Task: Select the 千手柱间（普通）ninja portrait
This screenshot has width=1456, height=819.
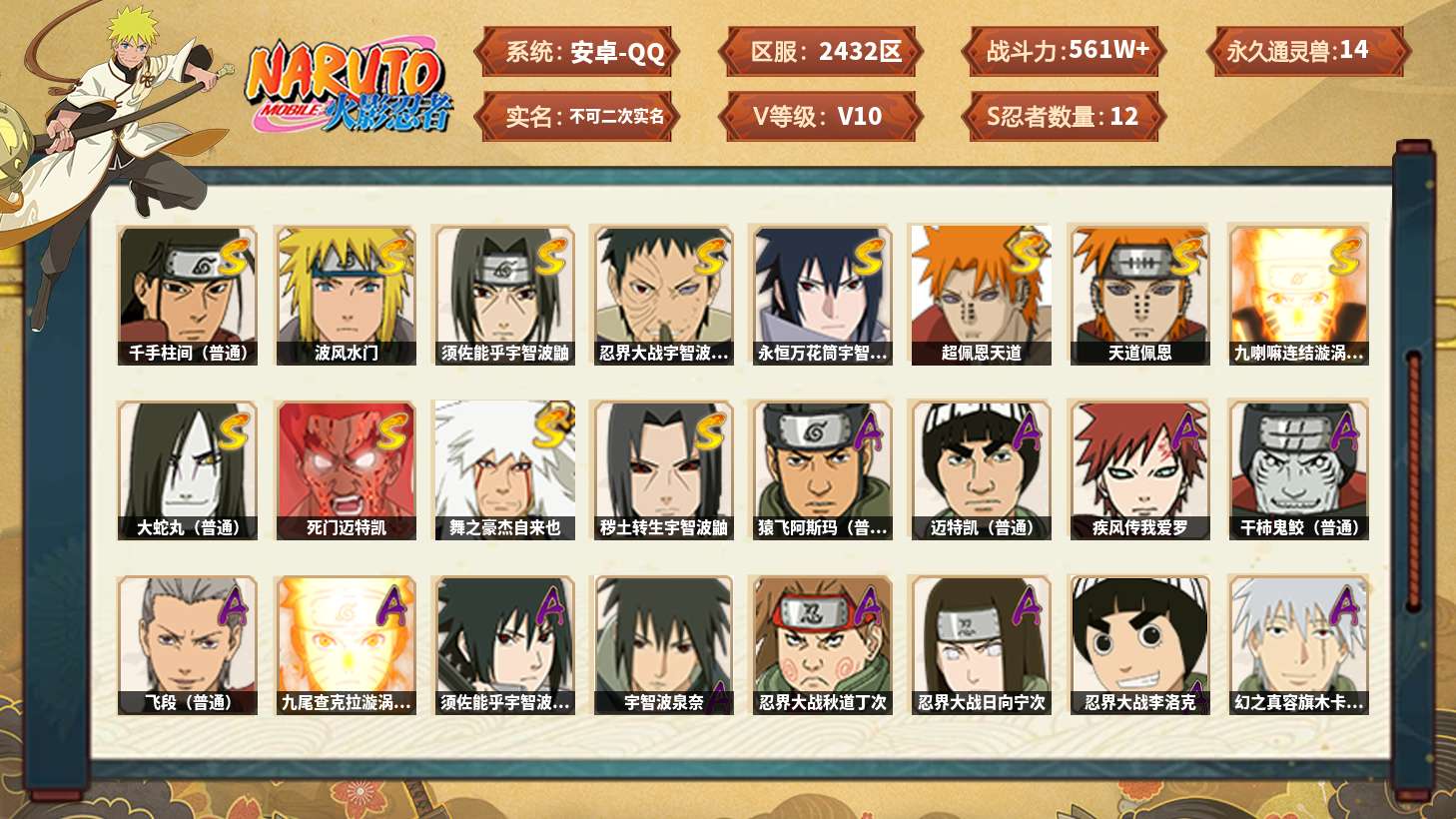Action: 187,295
